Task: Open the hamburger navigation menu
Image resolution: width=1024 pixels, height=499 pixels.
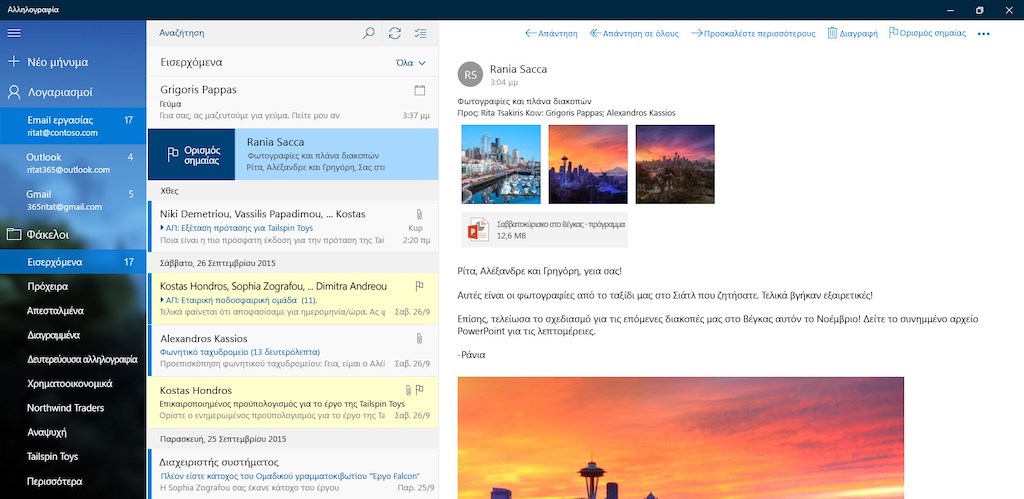Action: point(14,33)
